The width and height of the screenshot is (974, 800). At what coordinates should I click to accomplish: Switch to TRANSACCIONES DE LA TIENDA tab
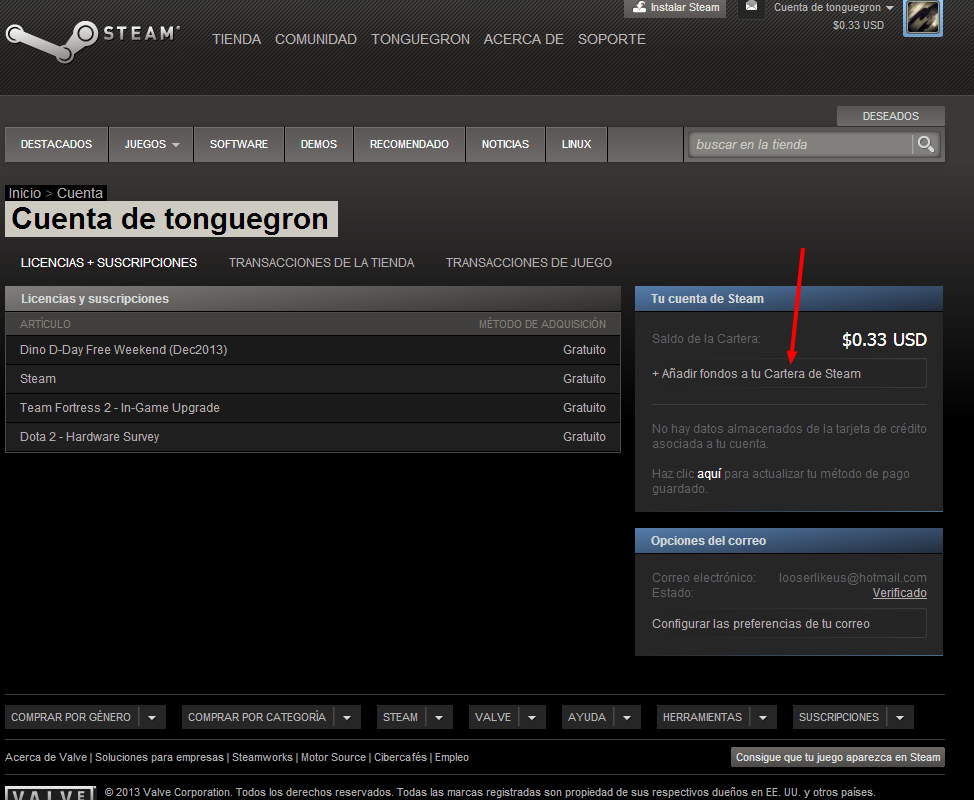322,263
